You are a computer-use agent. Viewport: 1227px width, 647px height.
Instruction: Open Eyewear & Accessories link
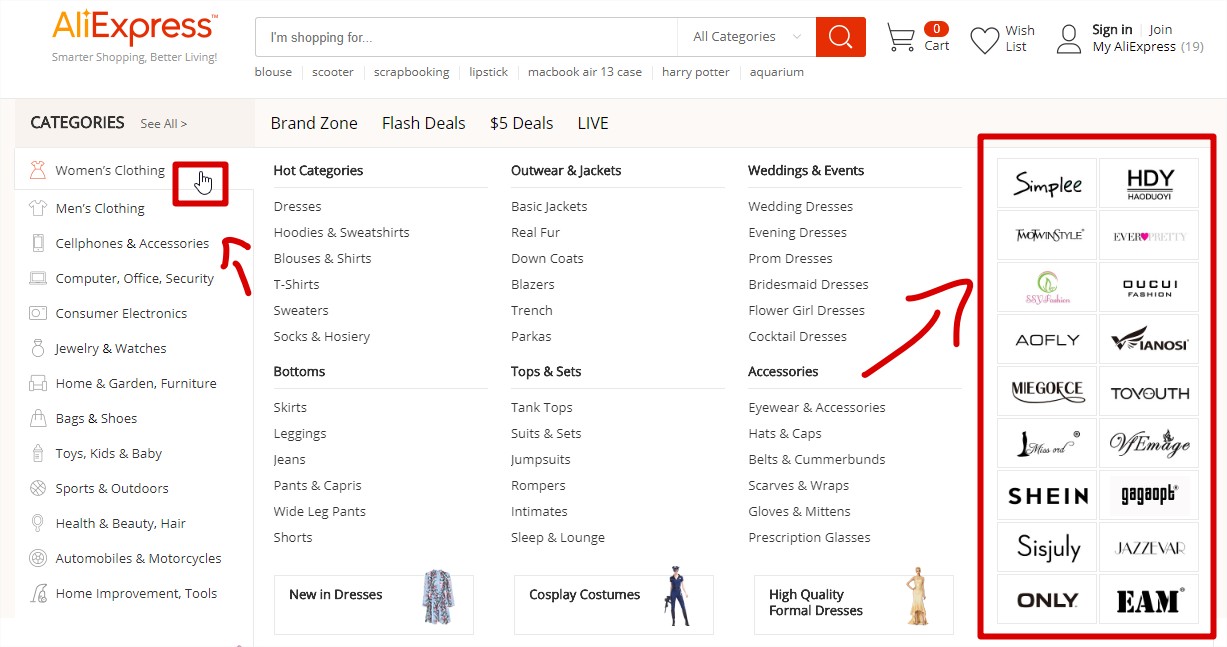coord(817,407)
